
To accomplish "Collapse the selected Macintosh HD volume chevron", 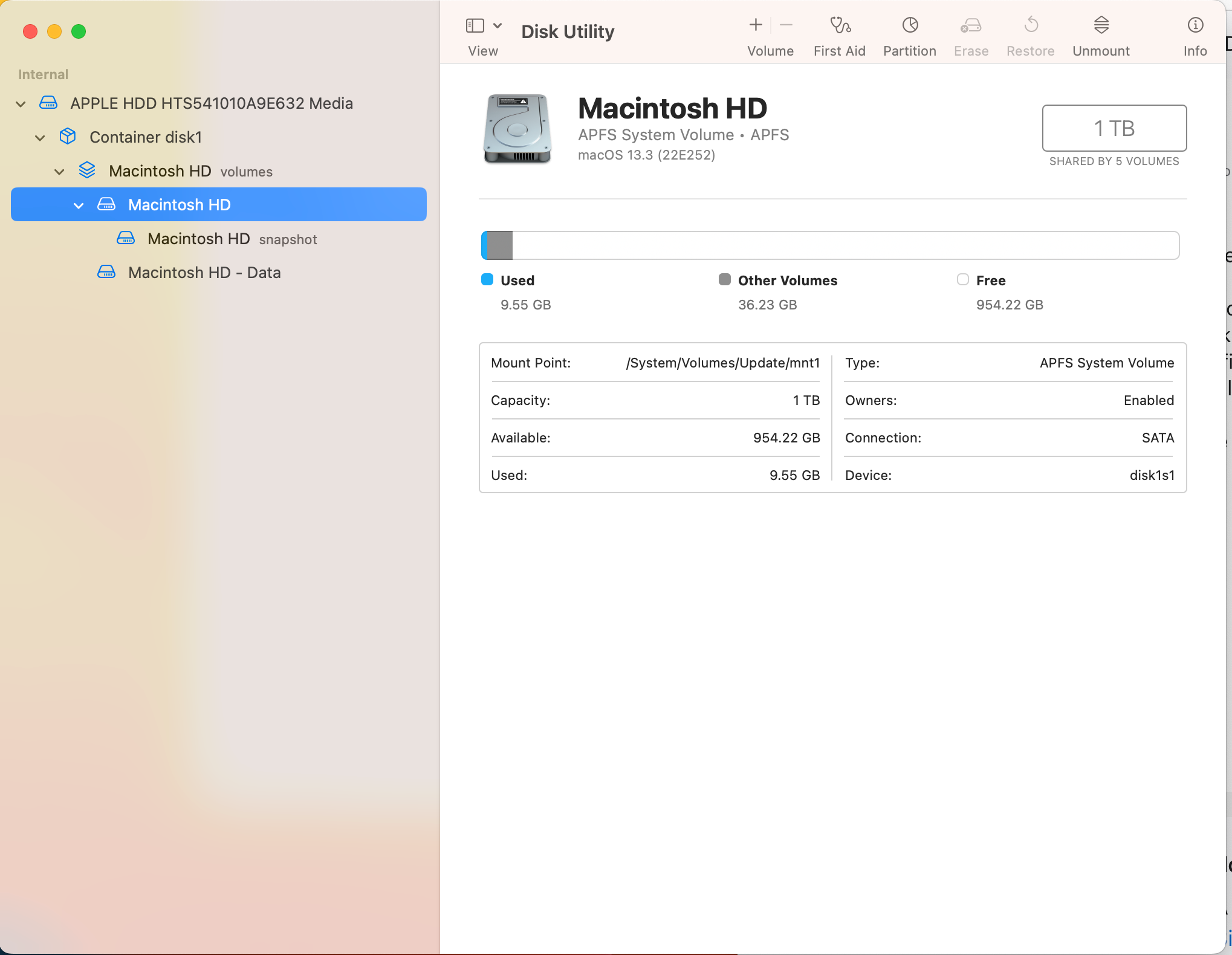I will pos(79,206).
